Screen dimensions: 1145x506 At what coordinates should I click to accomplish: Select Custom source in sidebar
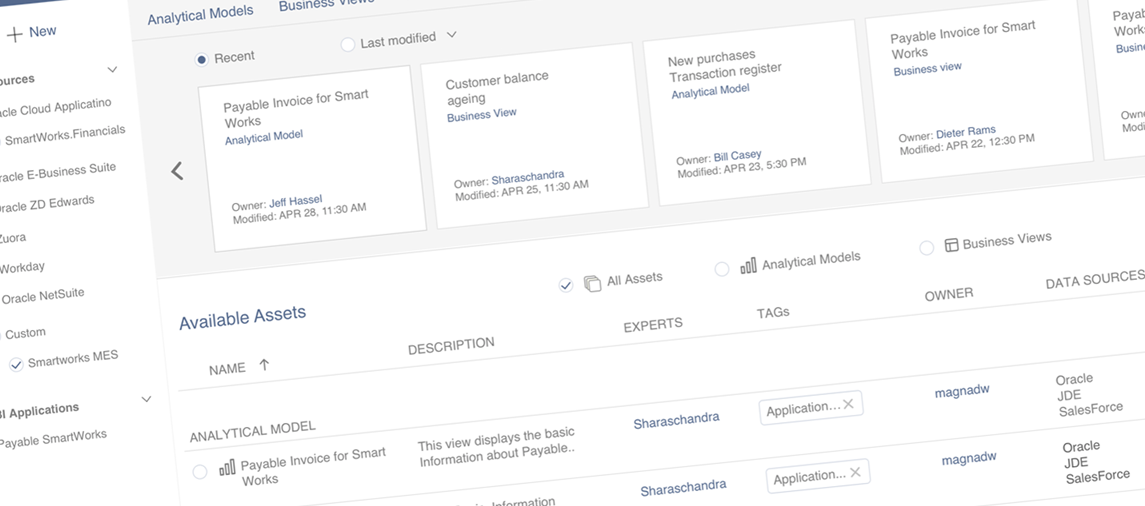click(25, 334)
